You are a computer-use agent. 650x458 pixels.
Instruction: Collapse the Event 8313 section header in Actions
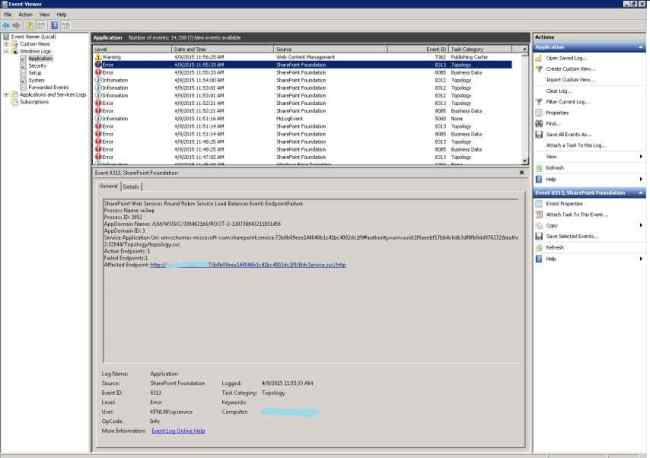pos(640,193)
